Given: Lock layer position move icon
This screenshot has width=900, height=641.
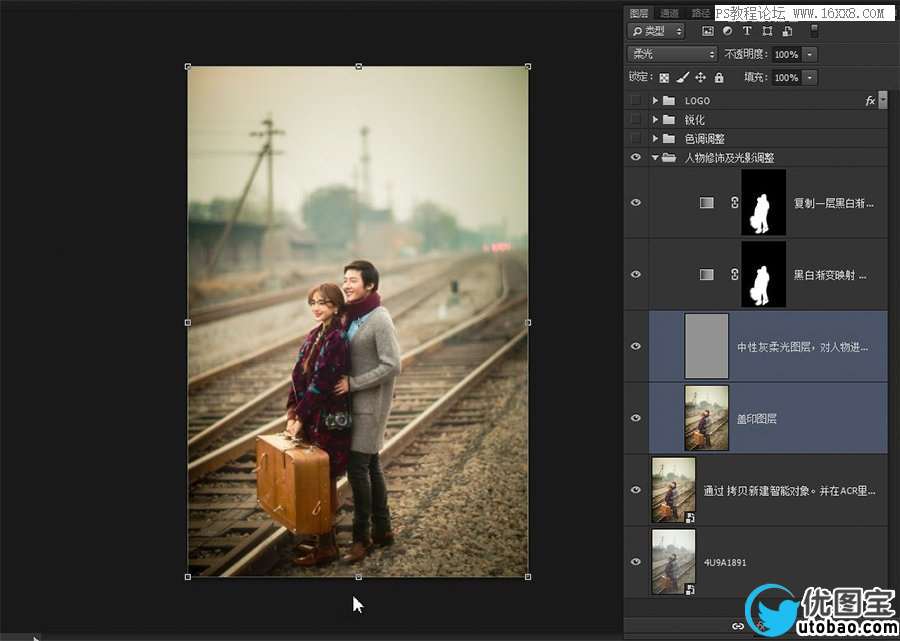Looking at the screenshot, I should pyautogui.click(x=700, y=78).
